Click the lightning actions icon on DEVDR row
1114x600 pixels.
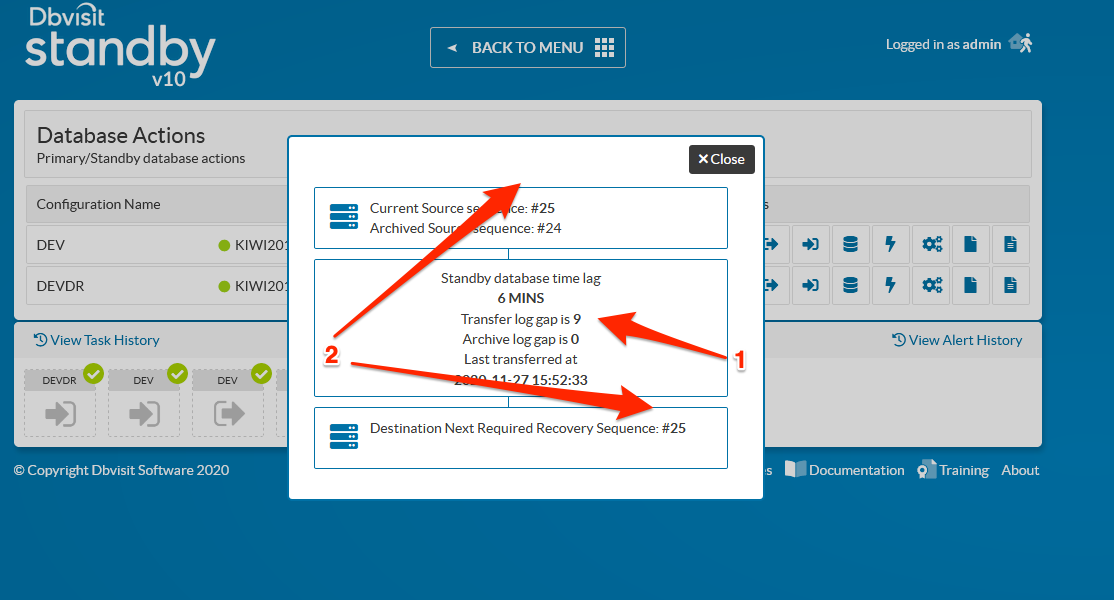891,286
